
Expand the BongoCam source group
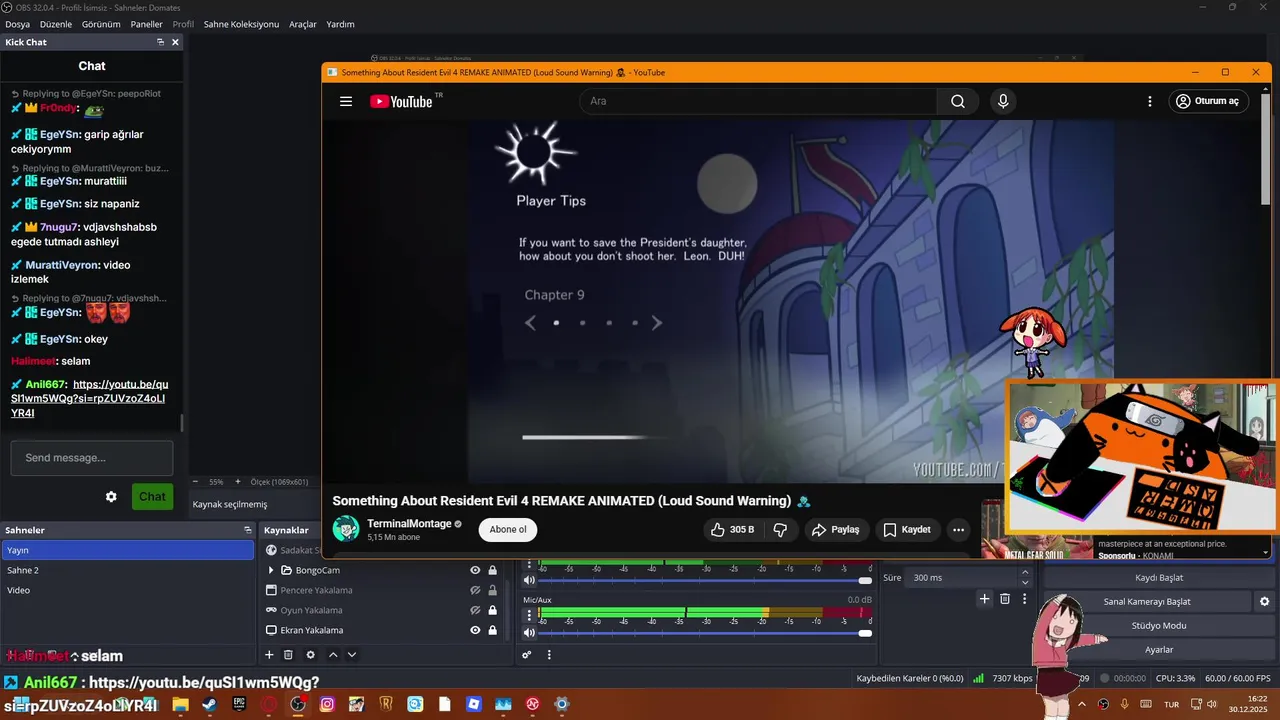(x=271, y=570)
